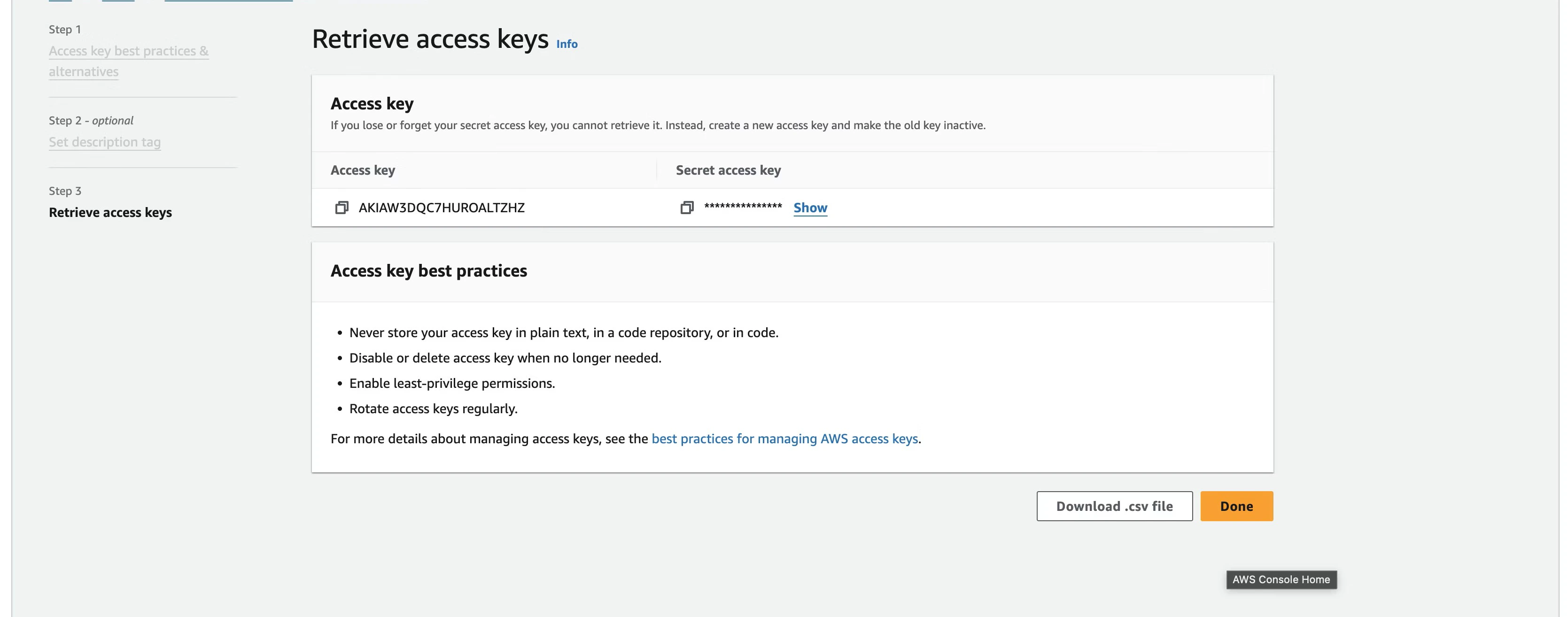This screenshot has width=1568, height=617.
Task: Click the Retrieve access keys page title
Action: [x=430, y=39]
